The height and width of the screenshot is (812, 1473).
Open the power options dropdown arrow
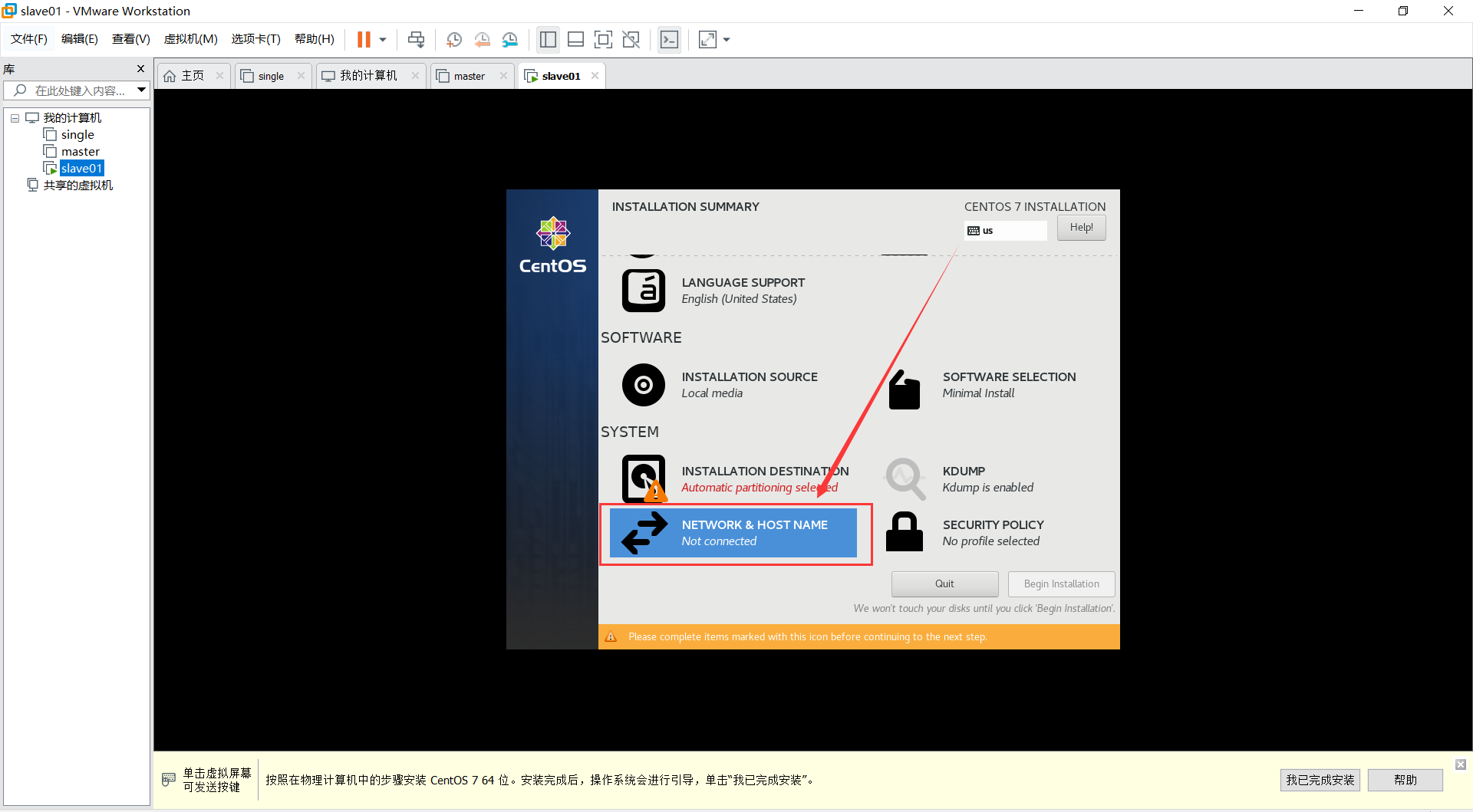click(383, 39)
